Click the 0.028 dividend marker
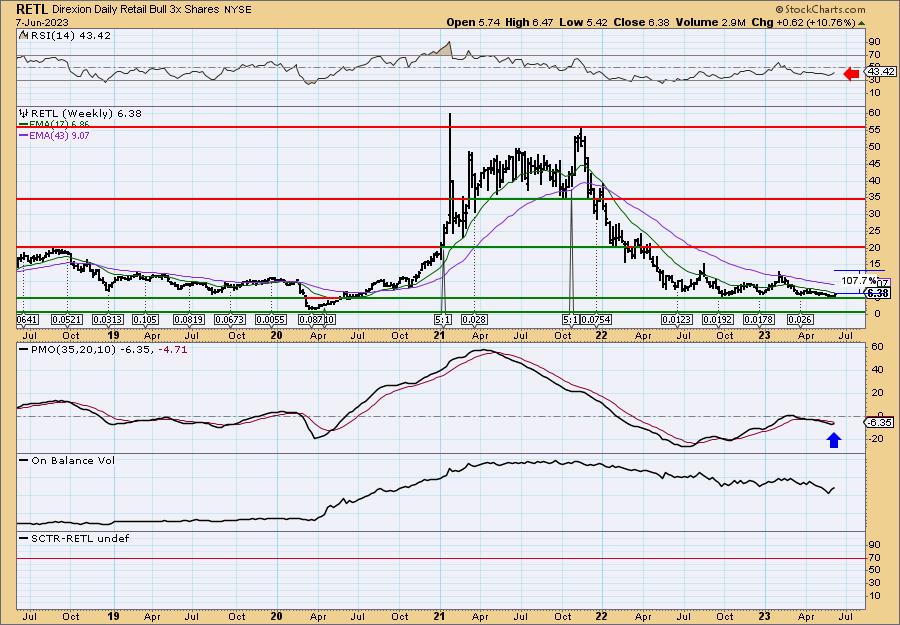 474,319
